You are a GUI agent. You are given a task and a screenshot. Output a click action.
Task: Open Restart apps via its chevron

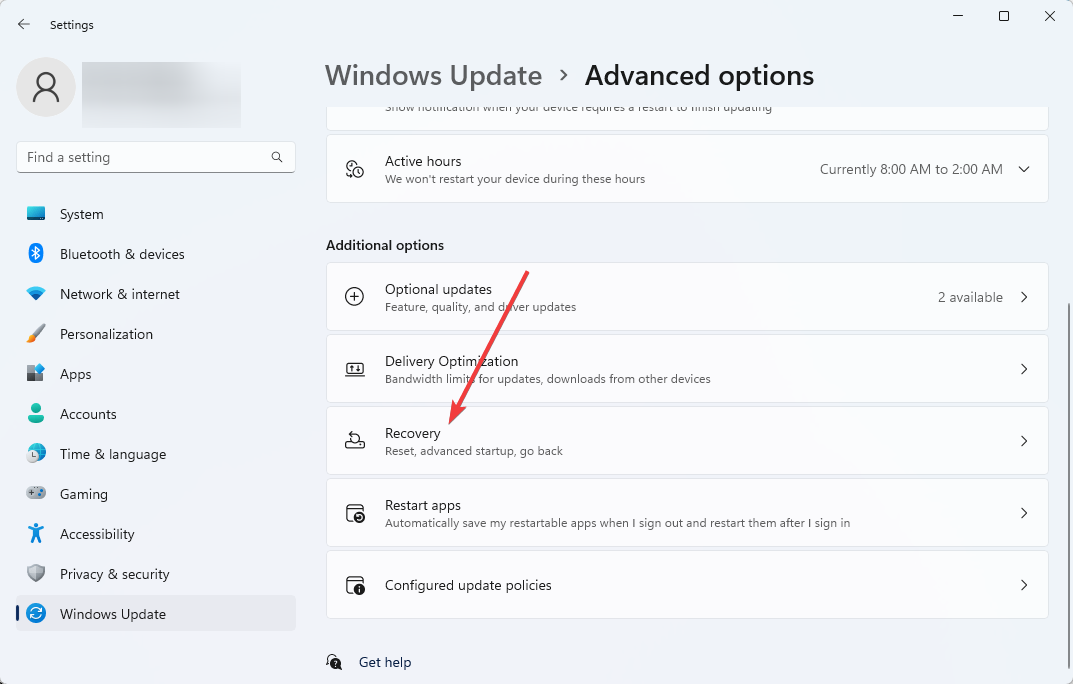[1024, 513]
